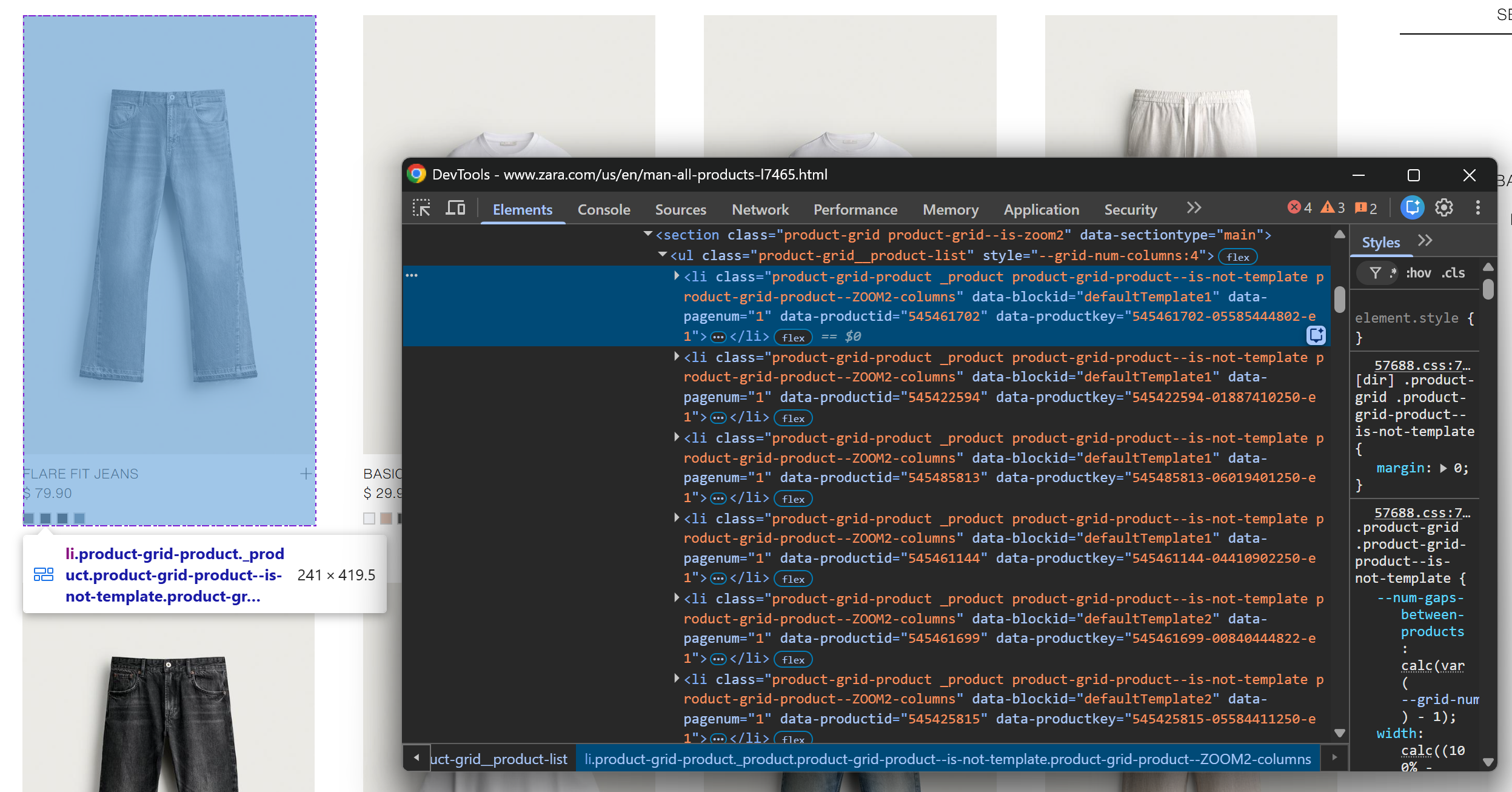Show more Styles sidebar tabs with the chevrons
This screenshot has height=792, width=1512.
point(1425,241)
